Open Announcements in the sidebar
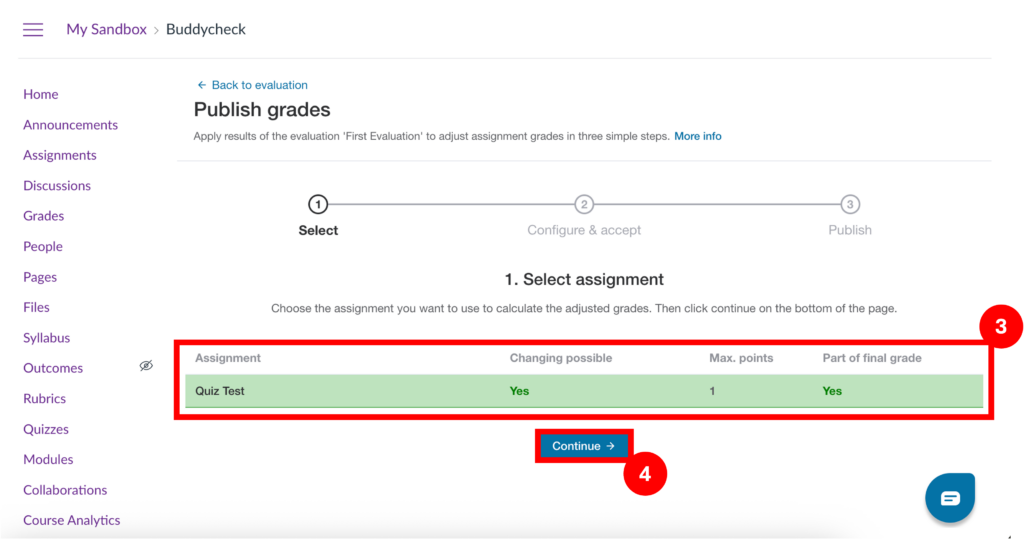The width and height of the screenshot is (1024, 539). point(70,125)
